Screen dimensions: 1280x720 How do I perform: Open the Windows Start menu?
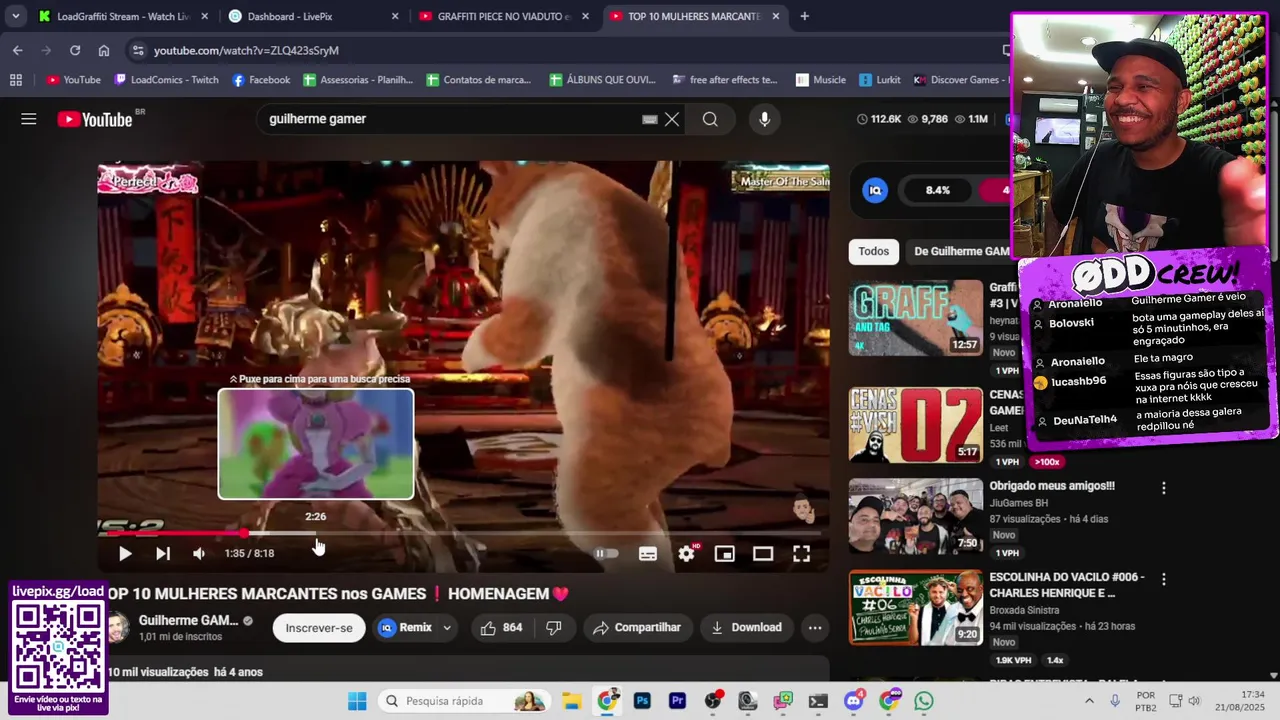(357, 701)
